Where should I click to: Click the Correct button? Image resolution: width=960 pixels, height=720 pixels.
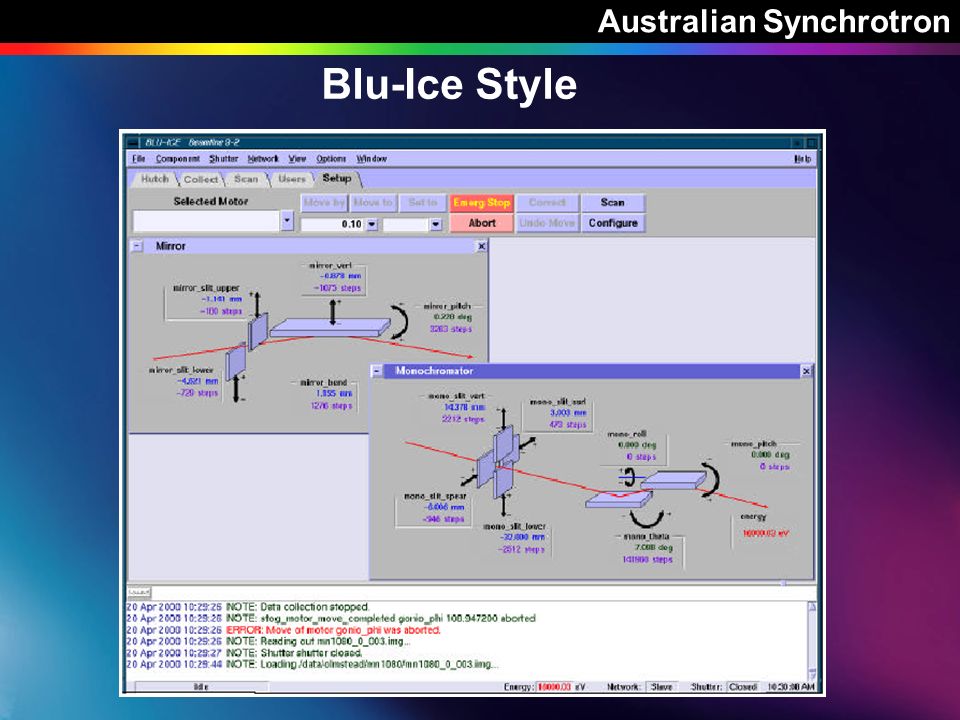tap(547, 203)
